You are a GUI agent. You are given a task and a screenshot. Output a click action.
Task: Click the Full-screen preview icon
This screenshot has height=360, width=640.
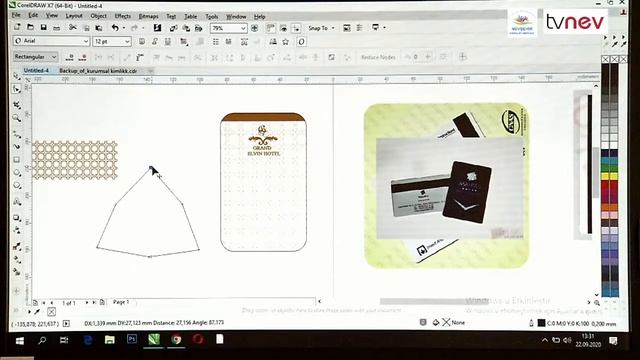tap(254, 28)
